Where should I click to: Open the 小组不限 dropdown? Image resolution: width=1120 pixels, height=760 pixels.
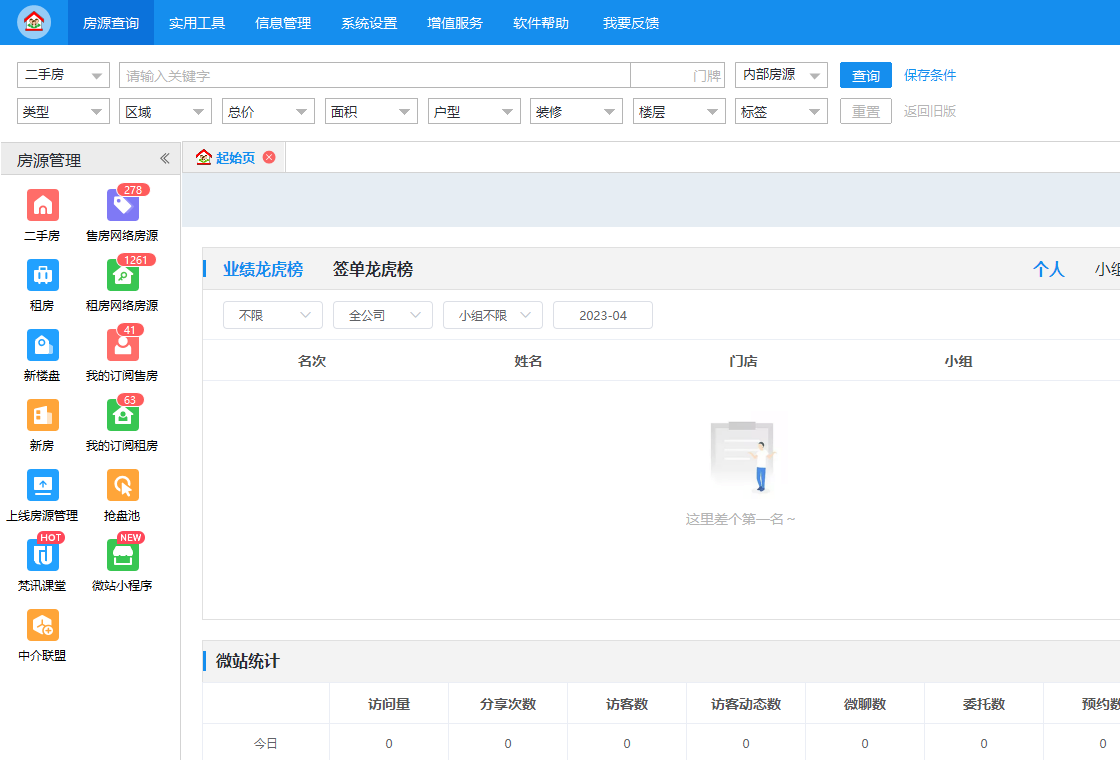tap(493, 315)
